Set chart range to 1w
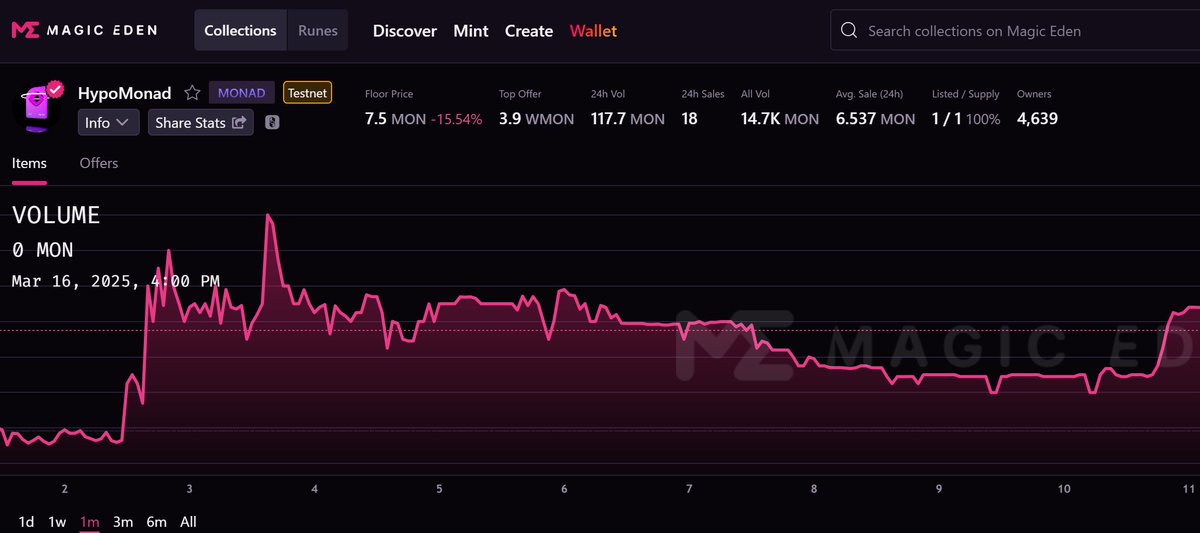Screen dimensions: 1200x533 (57, 521)
